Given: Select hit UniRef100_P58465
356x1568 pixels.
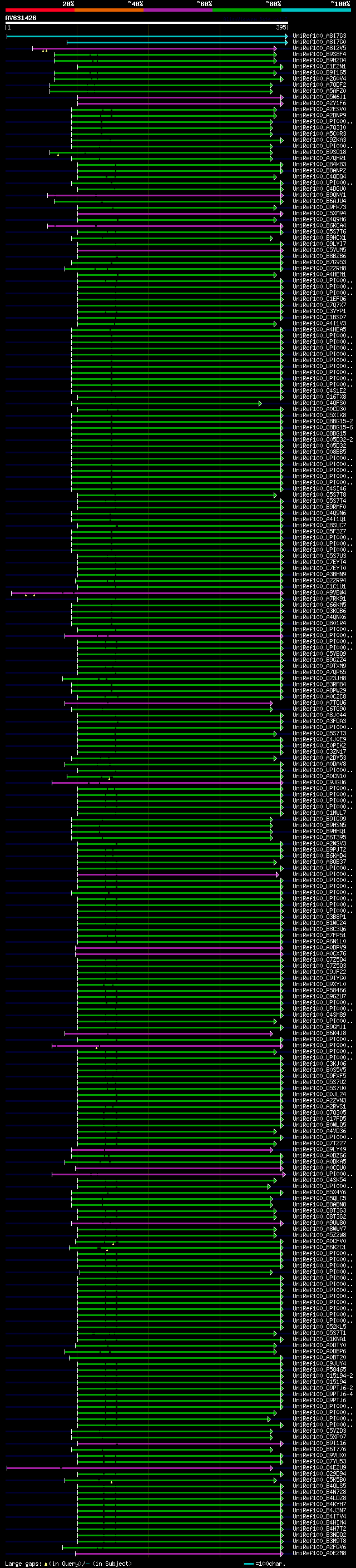Looking at the screenshot, I should coord(319,1369).
